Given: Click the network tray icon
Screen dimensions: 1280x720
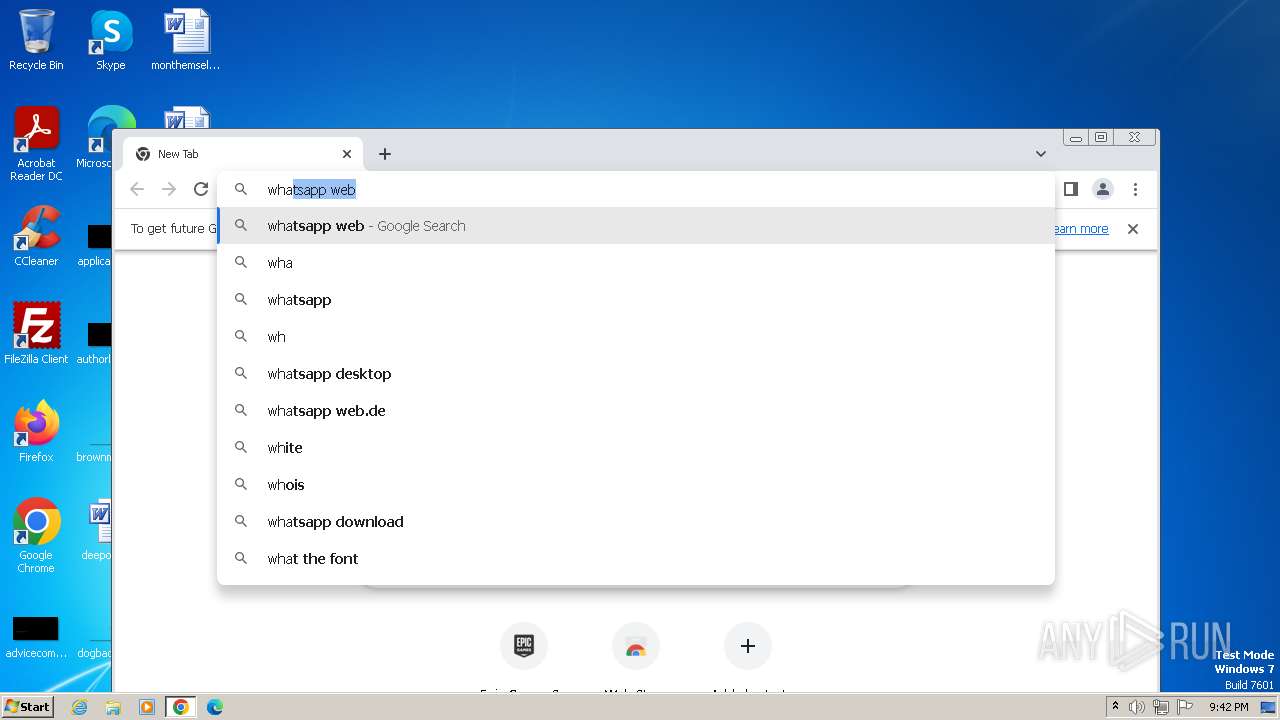Looking at the screenshot, I should pyautogui.click(x=1161, y=707).
